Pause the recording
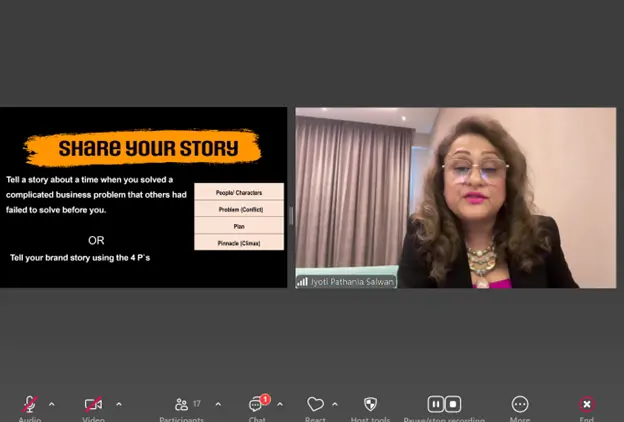The width and height of the screenshot is (624, 422). click(x=436, y=404)
